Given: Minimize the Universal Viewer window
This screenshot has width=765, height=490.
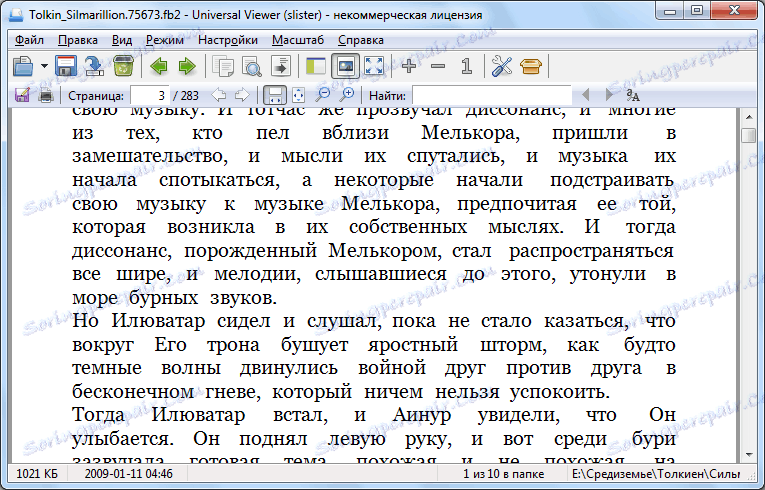Looking at the screenshot, I should click(669, 11).
